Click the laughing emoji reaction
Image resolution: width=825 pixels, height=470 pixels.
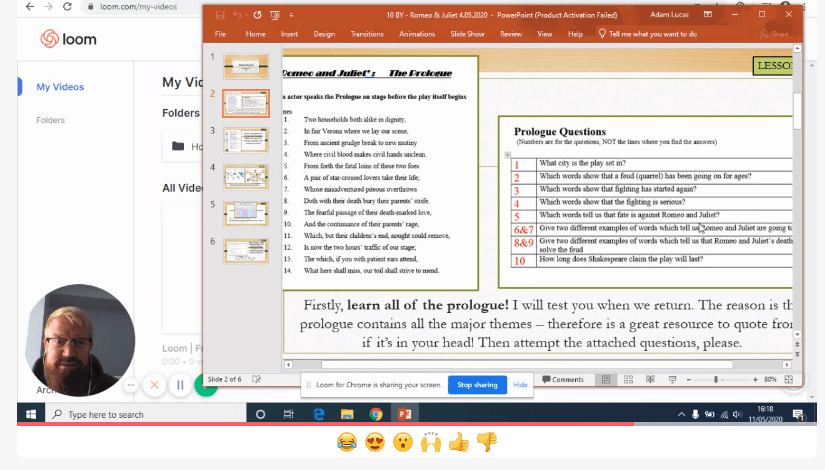[346, 441]
